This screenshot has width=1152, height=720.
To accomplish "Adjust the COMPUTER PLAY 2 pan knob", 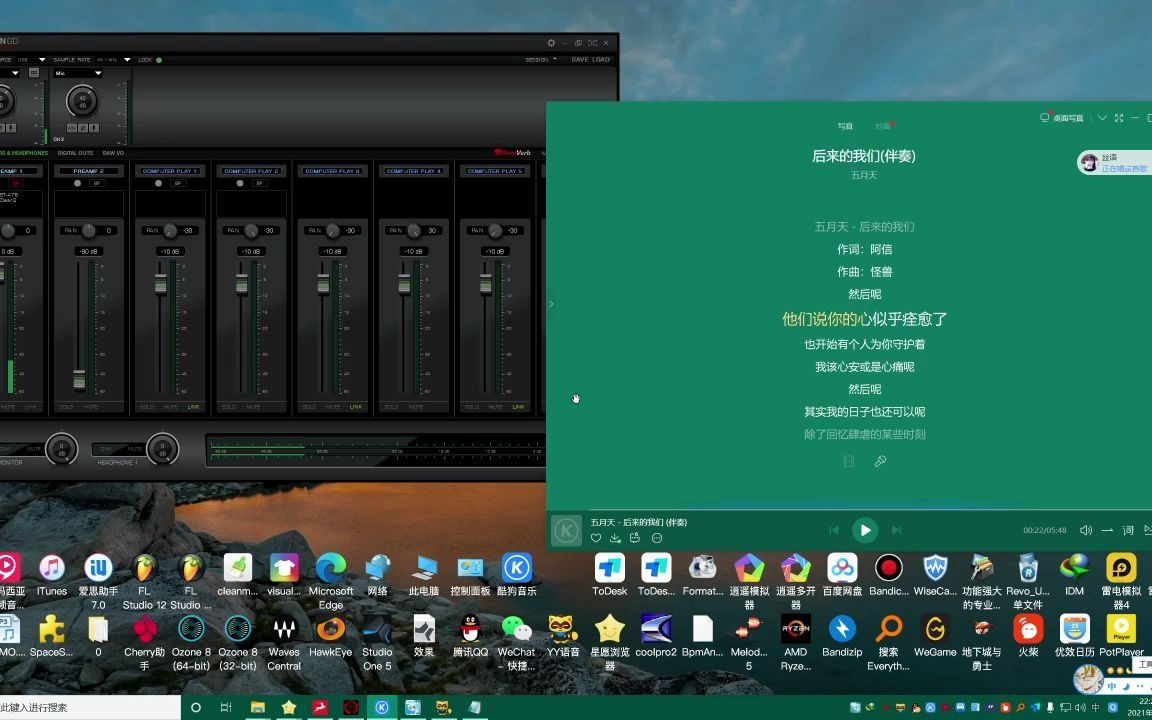I will coord(252,230).
